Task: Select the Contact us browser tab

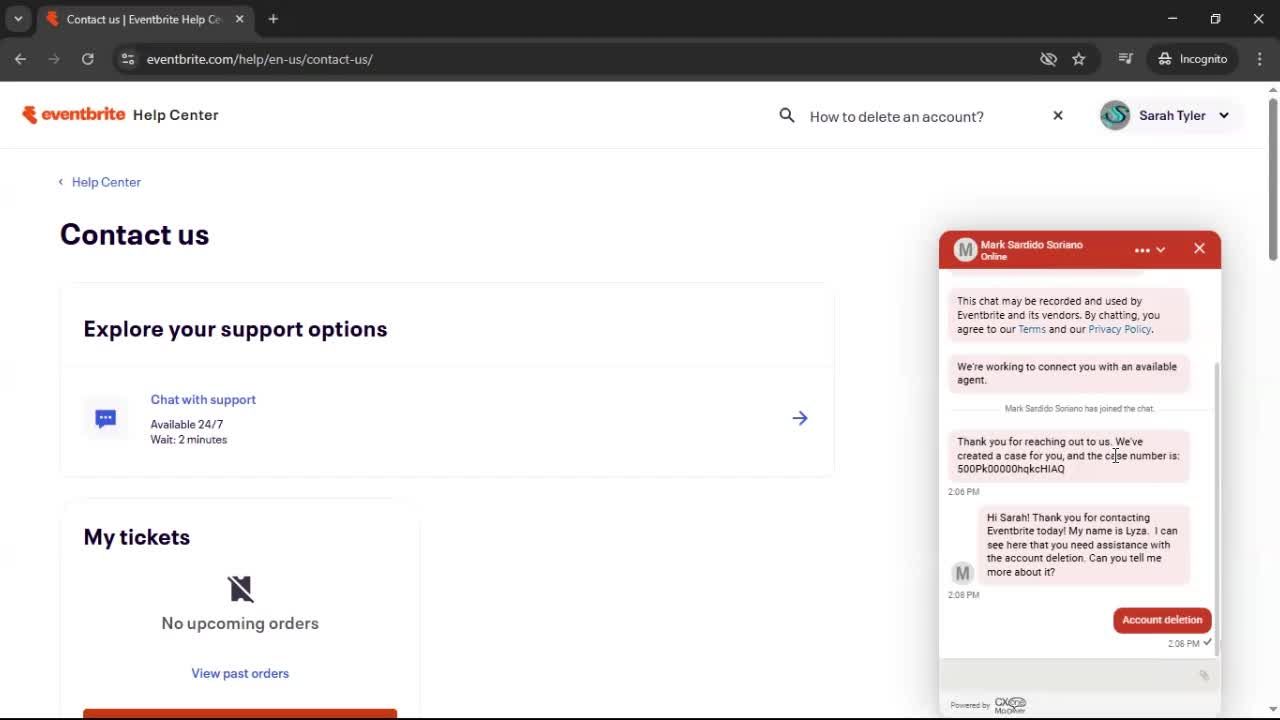Action: tap(143, 19)
